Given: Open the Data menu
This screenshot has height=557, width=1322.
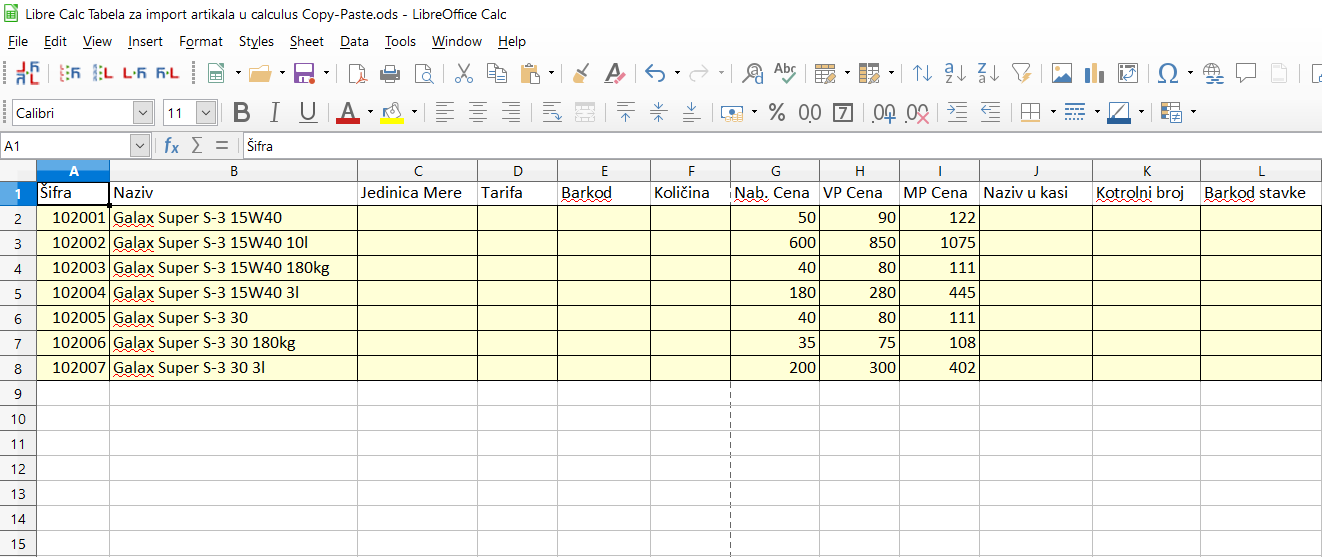Looking at the screenshot, I should click(354, 41).
